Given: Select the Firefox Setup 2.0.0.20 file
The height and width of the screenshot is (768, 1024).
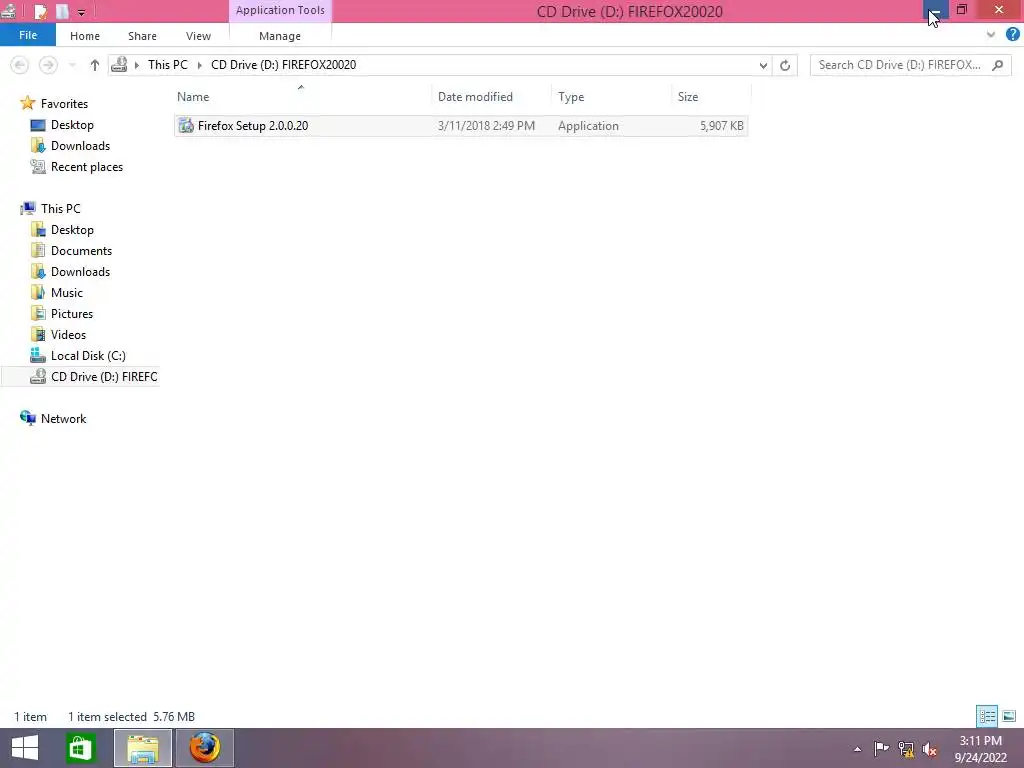Looking at the screenshot, I should (461, 126).
